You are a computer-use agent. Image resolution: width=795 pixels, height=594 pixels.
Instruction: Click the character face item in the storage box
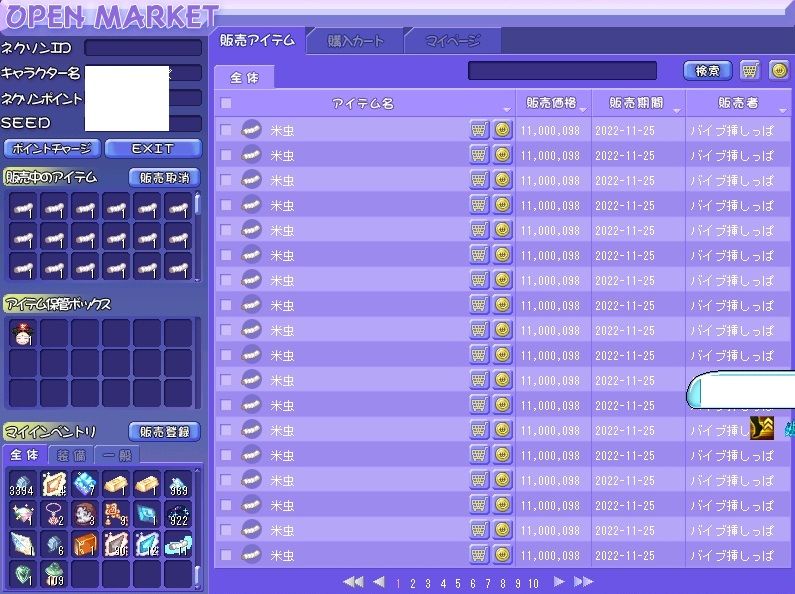pyautogui.click(x=23, y=335)
